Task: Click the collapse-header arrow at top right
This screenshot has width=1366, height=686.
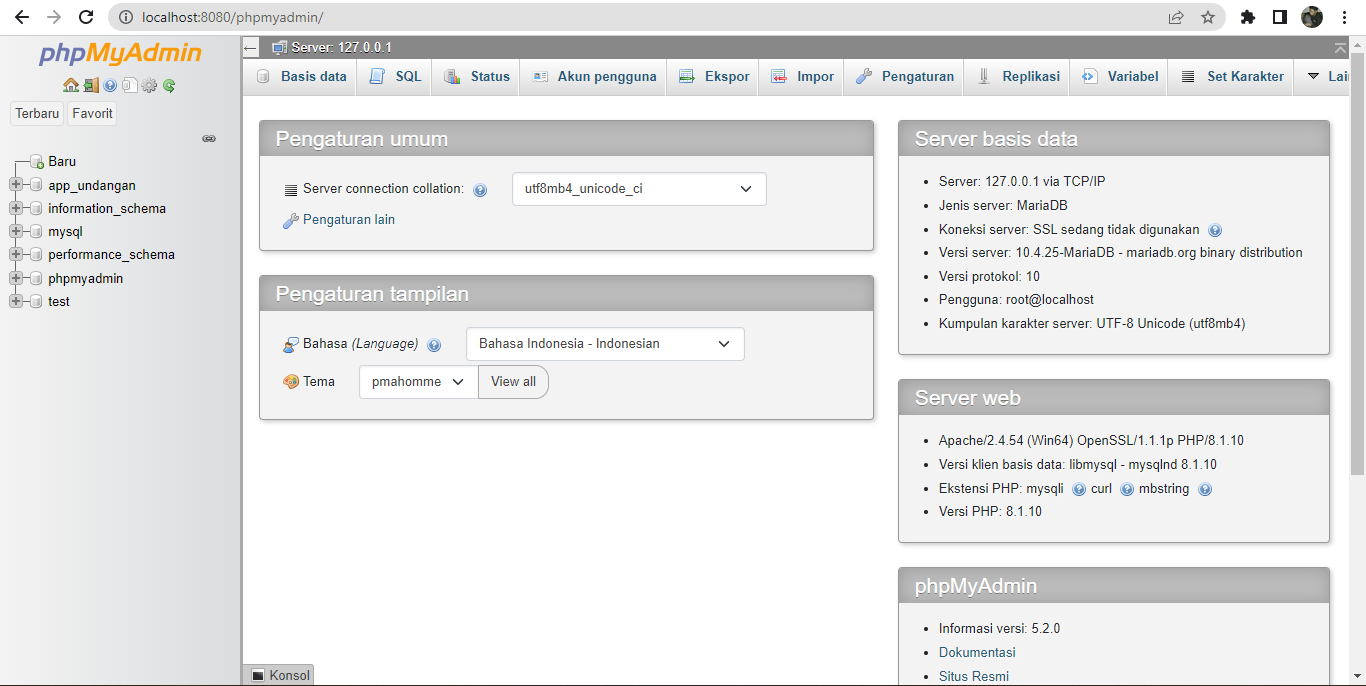Action: tap(1340, 48)
